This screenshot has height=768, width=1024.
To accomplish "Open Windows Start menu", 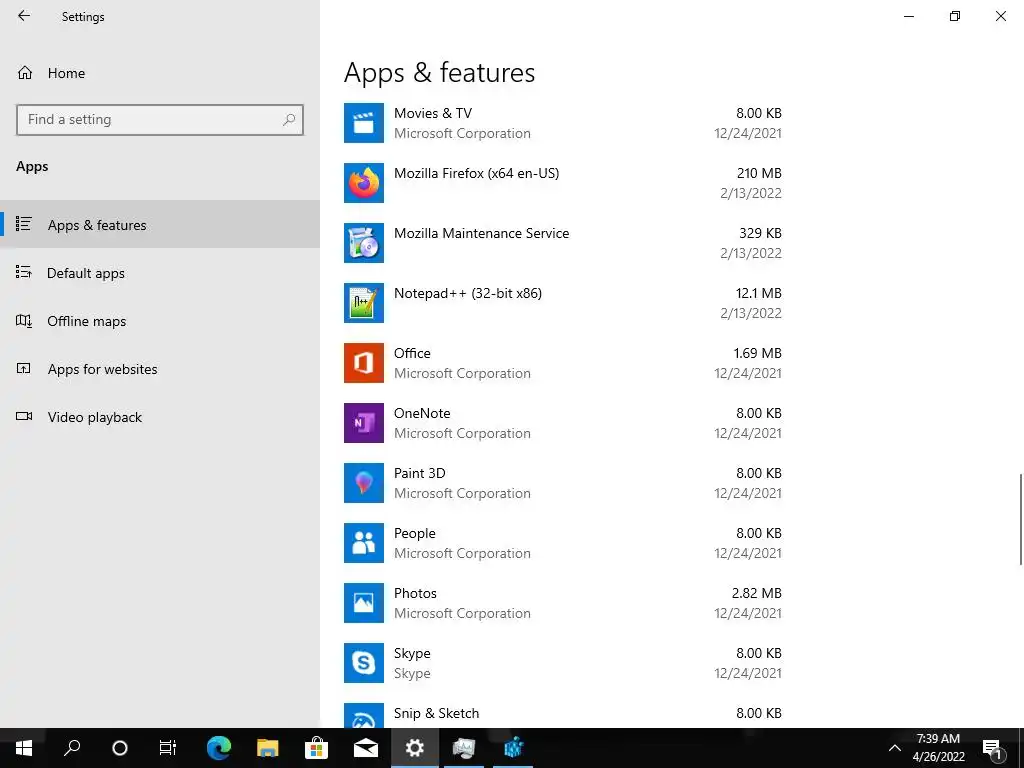I will (x=24, y=748).
